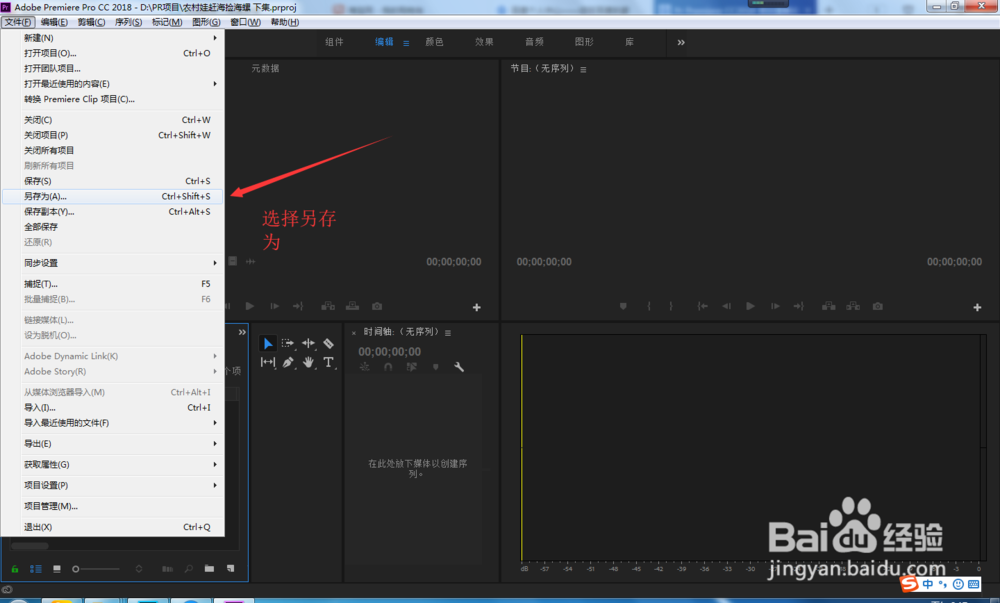
Task: Open the Find icon in the project panel
Action: [188, 568]
